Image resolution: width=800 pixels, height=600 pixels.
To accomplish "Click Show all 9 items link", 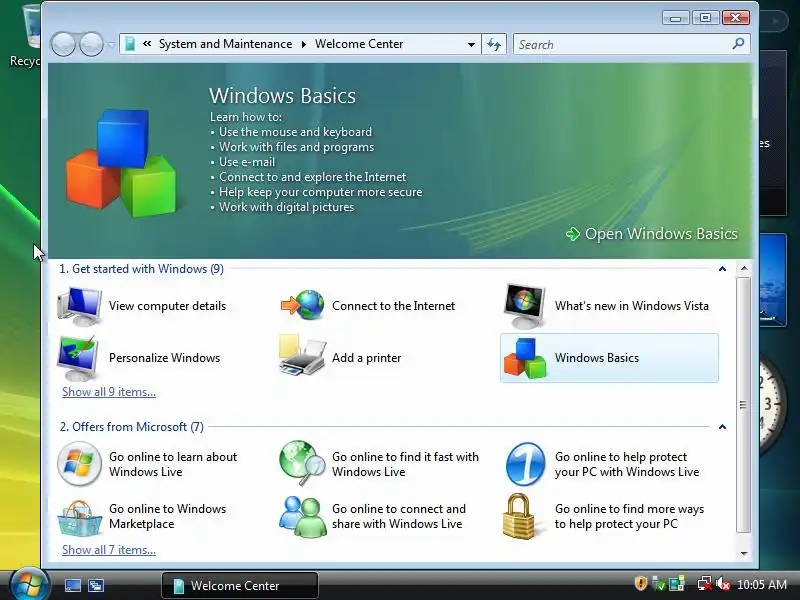I will pyautogui.click(x=109, y=392).
